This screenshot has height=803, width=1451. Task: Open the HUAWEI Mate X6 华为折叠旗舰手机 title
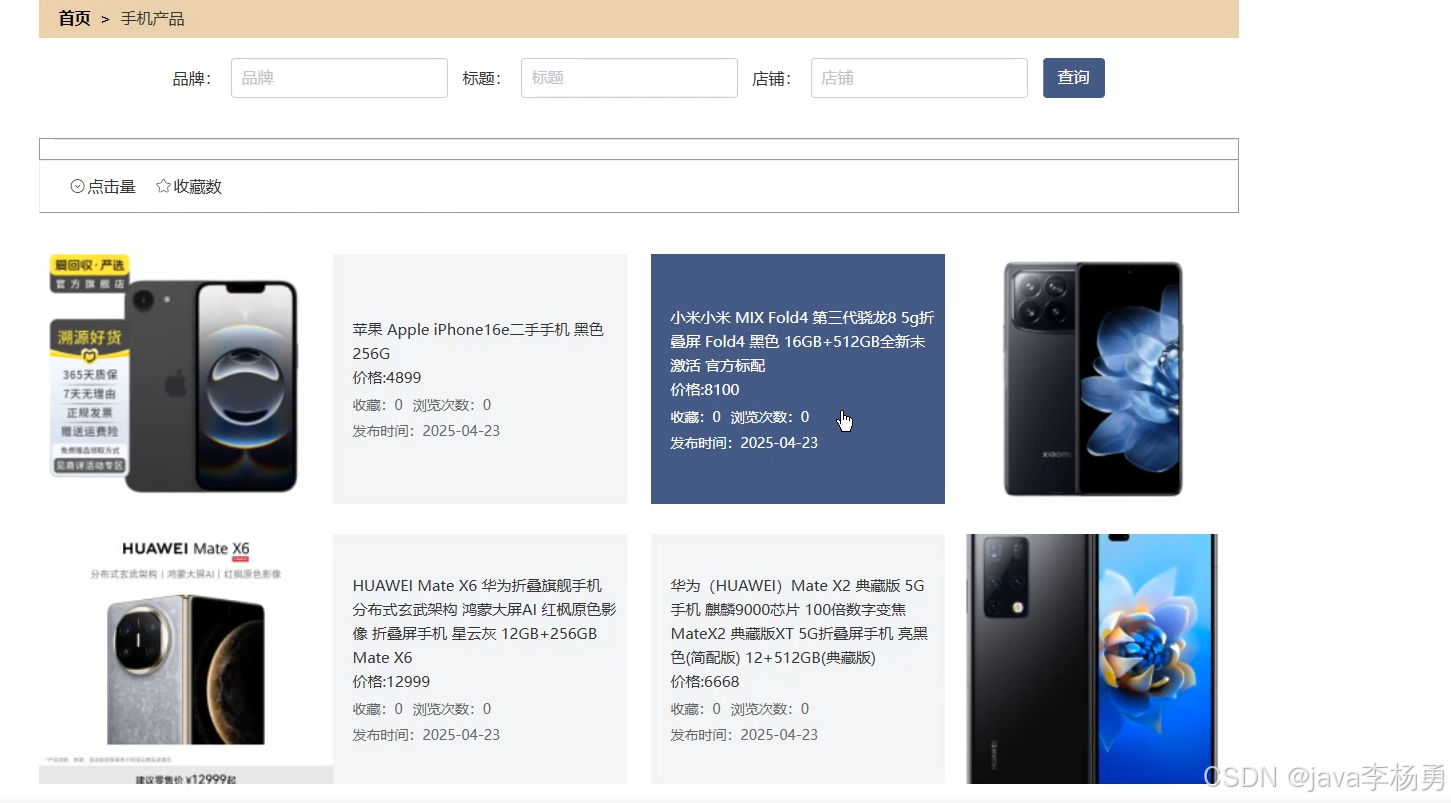485,621
